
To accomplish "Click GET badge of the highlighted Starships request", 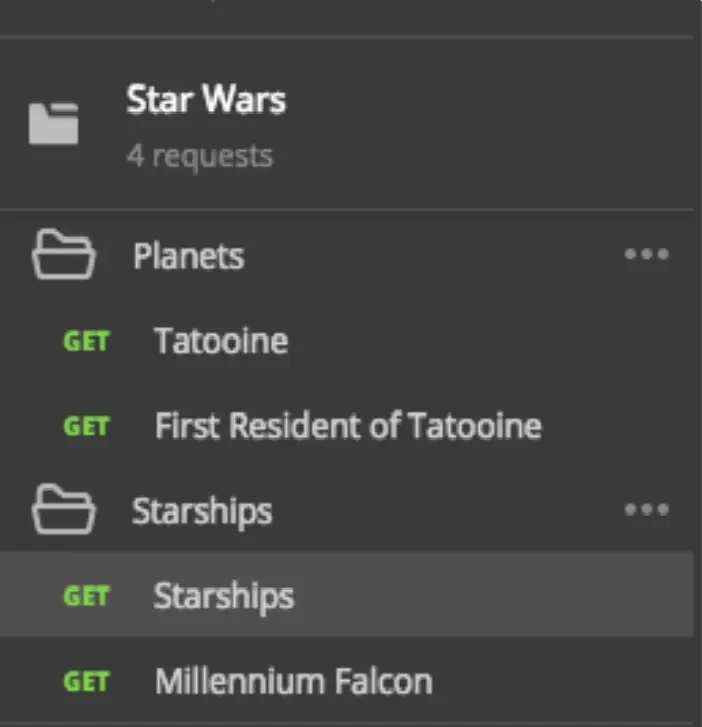I will pos(87,596).
